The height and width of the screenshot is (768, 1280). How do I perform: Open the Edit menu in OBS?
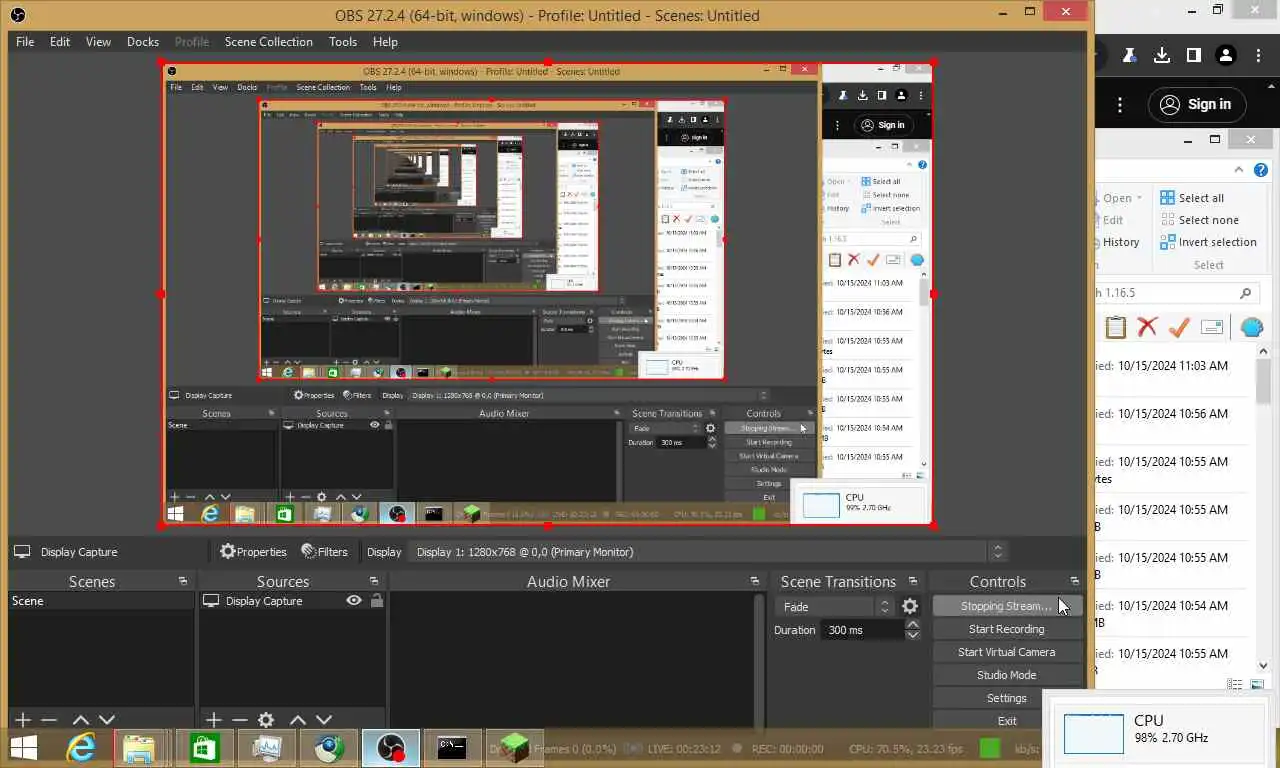pos(60,42)
